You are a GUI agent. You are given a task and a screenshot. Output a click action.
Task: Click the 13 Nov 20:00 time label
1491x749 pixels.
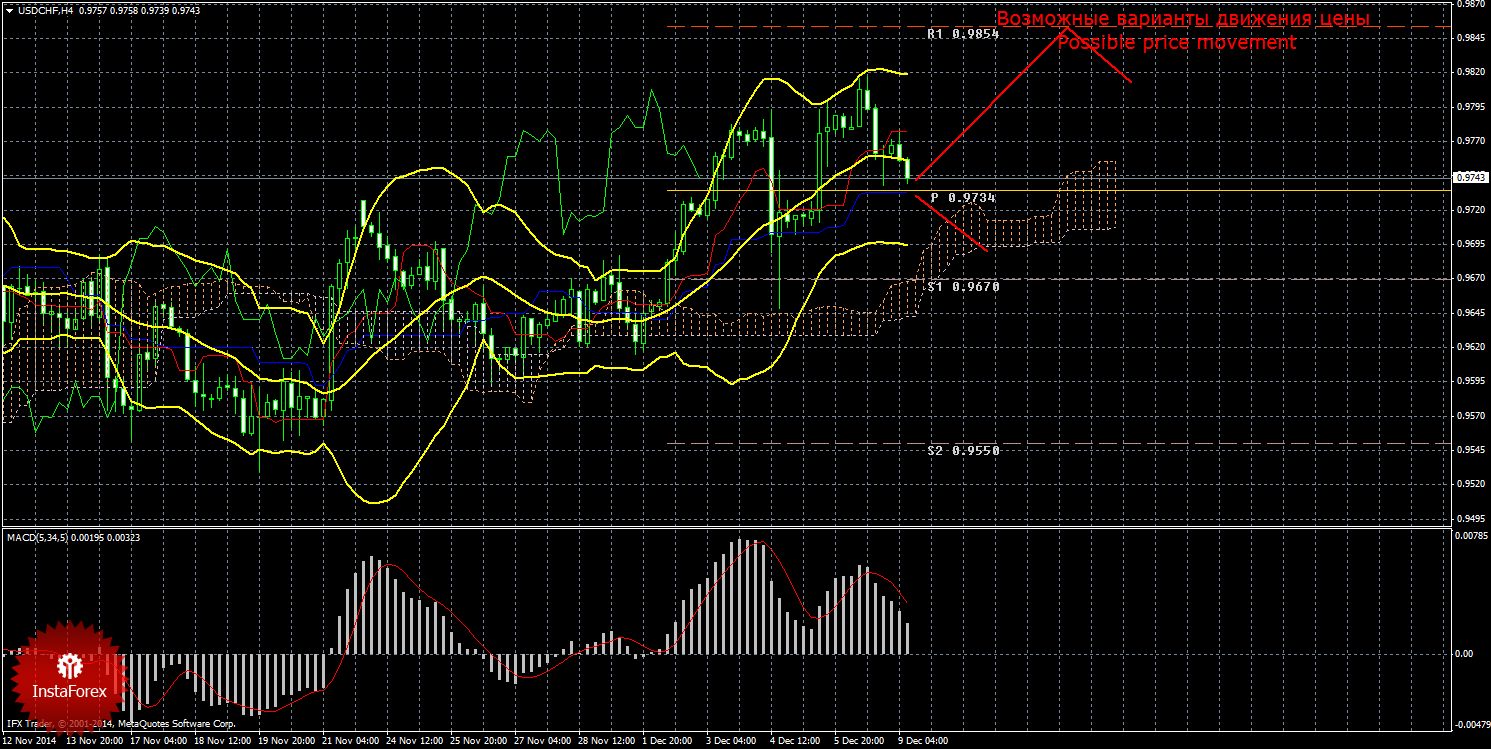(95, 742)
